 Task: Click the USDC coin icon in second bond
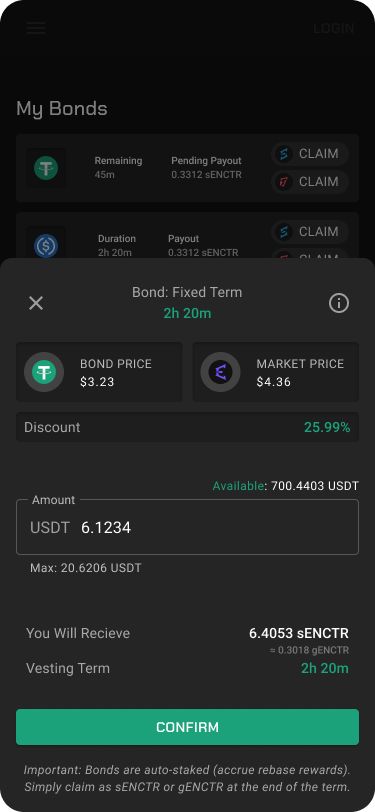(46, 245)
